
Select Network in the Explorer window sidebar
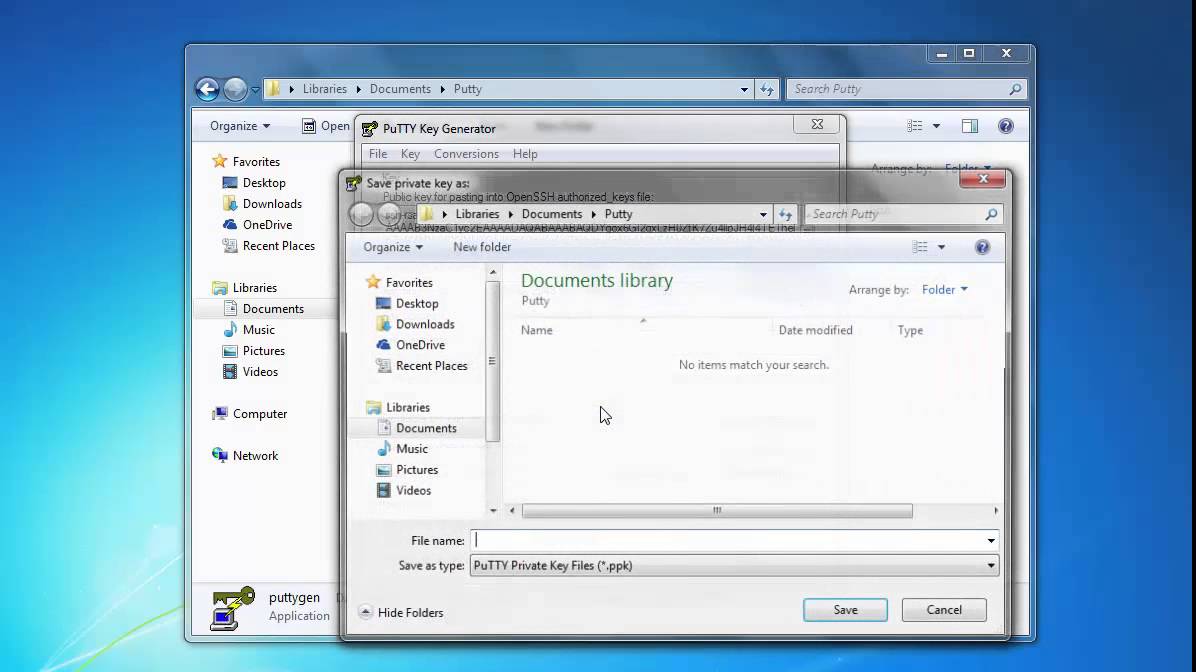(255, 455)
